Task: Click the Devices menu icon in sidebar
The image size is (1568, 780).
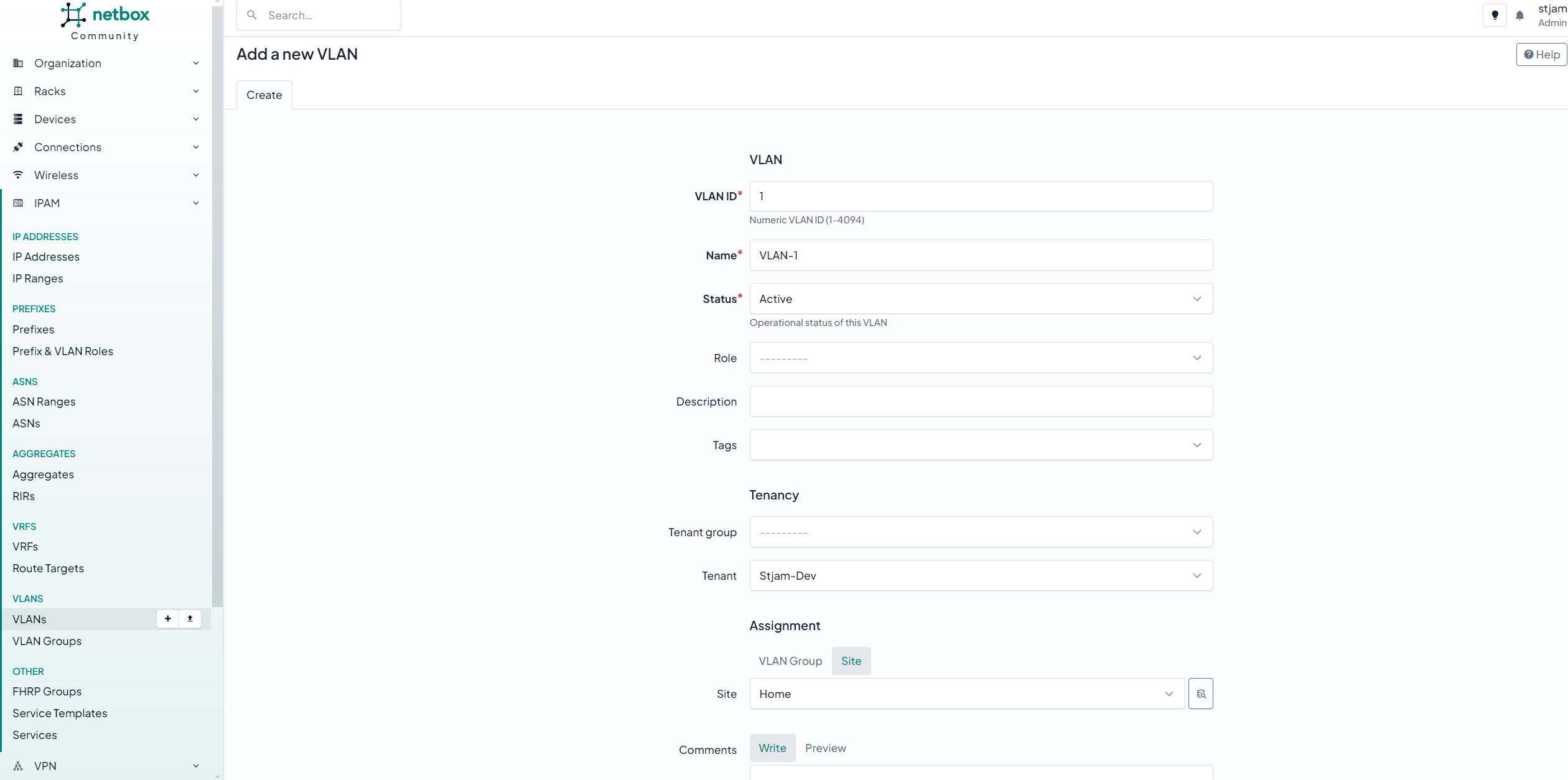Action: (x=18, y=119)
